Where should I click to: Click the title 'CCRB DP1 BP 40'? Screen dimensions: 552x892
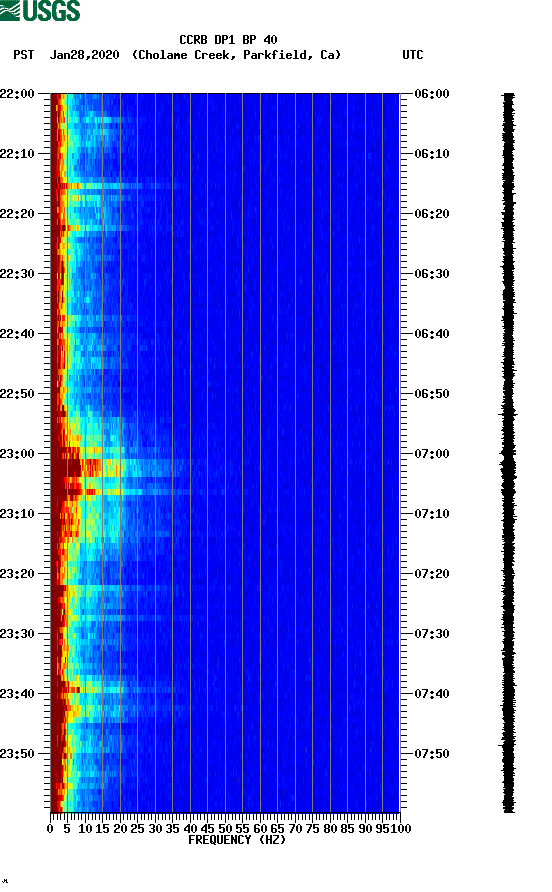(x=228, y=40)
